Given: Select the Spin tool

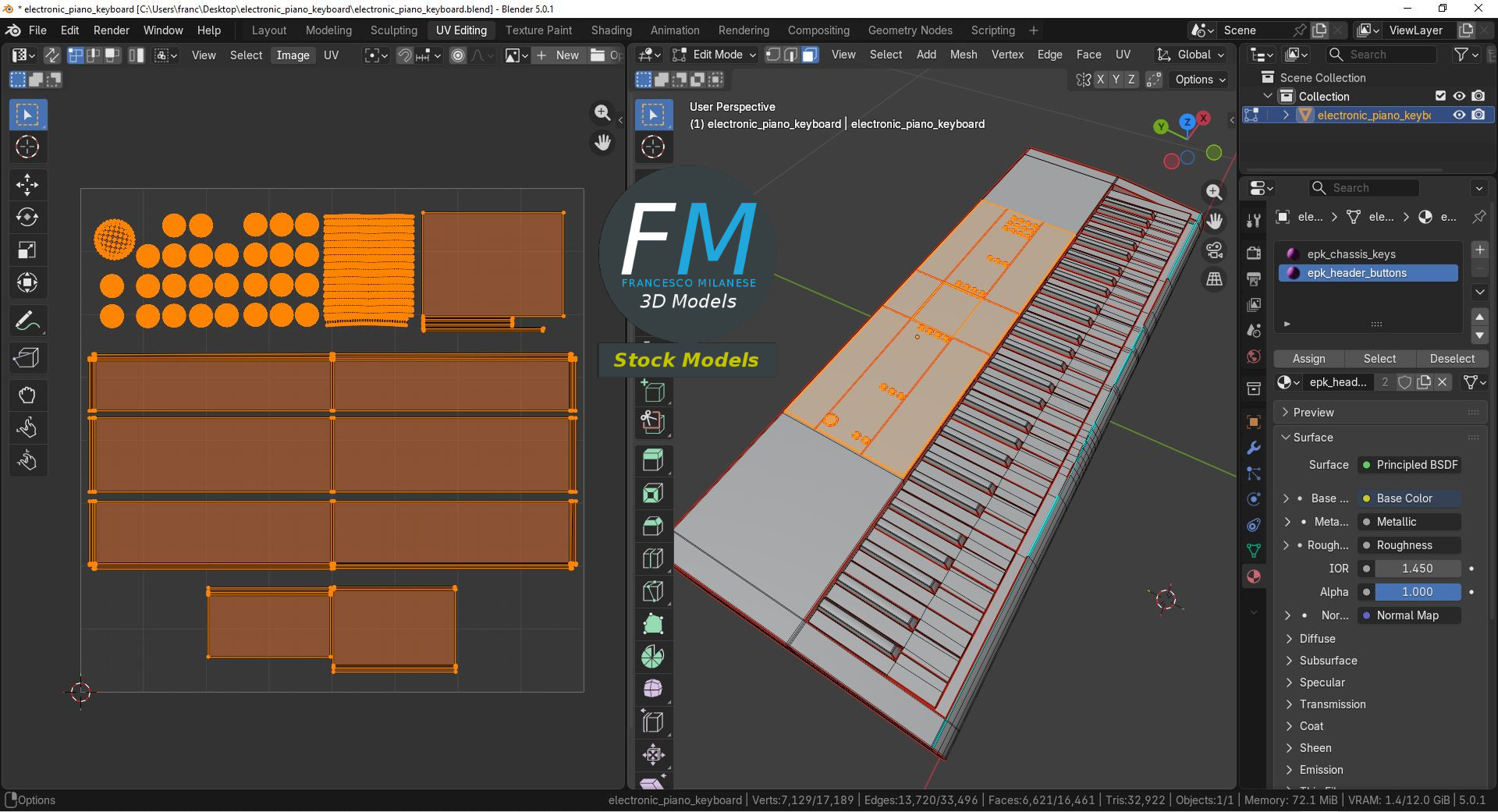Looking at the screenshot, I should (x=653, y=657).
